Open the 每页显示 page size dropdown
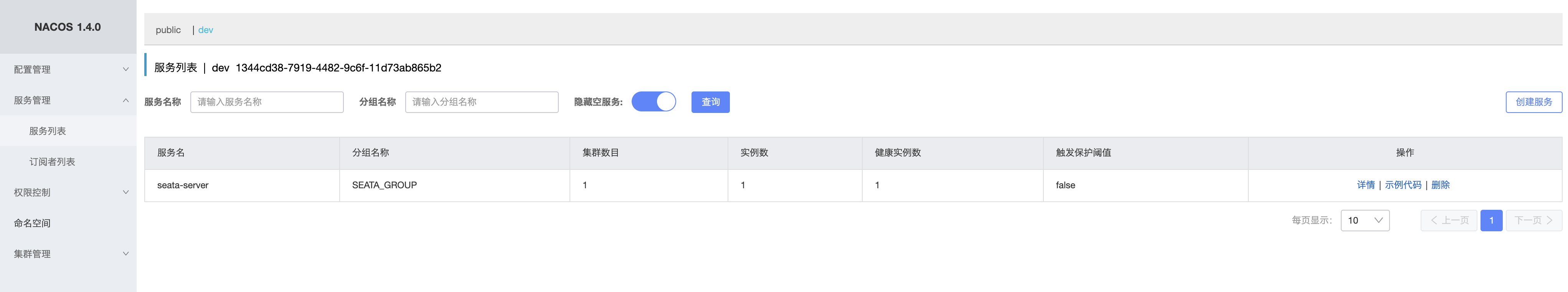 [1364, 220]
